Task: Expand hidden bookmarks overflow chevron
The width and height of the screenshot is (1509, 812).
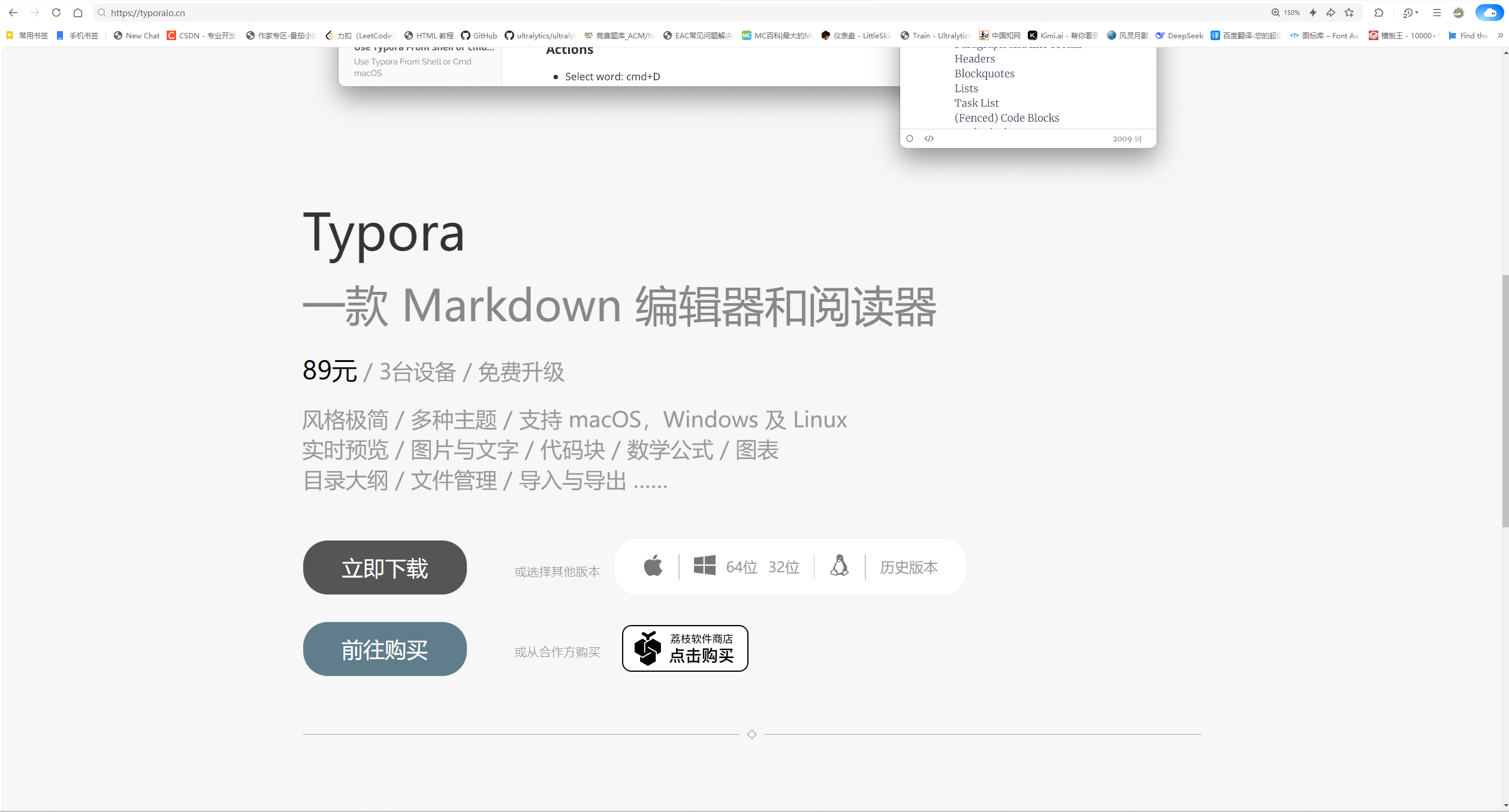Action: [1500, 35]
